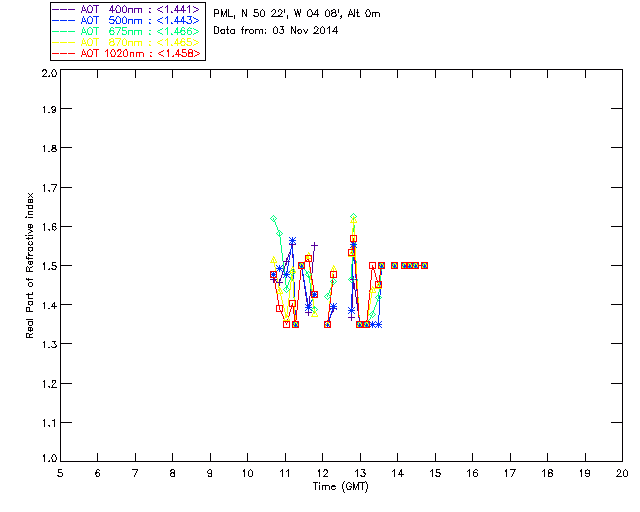Click the x-axis tick label 11
This screenshot has width=640, height=512.
285,473
